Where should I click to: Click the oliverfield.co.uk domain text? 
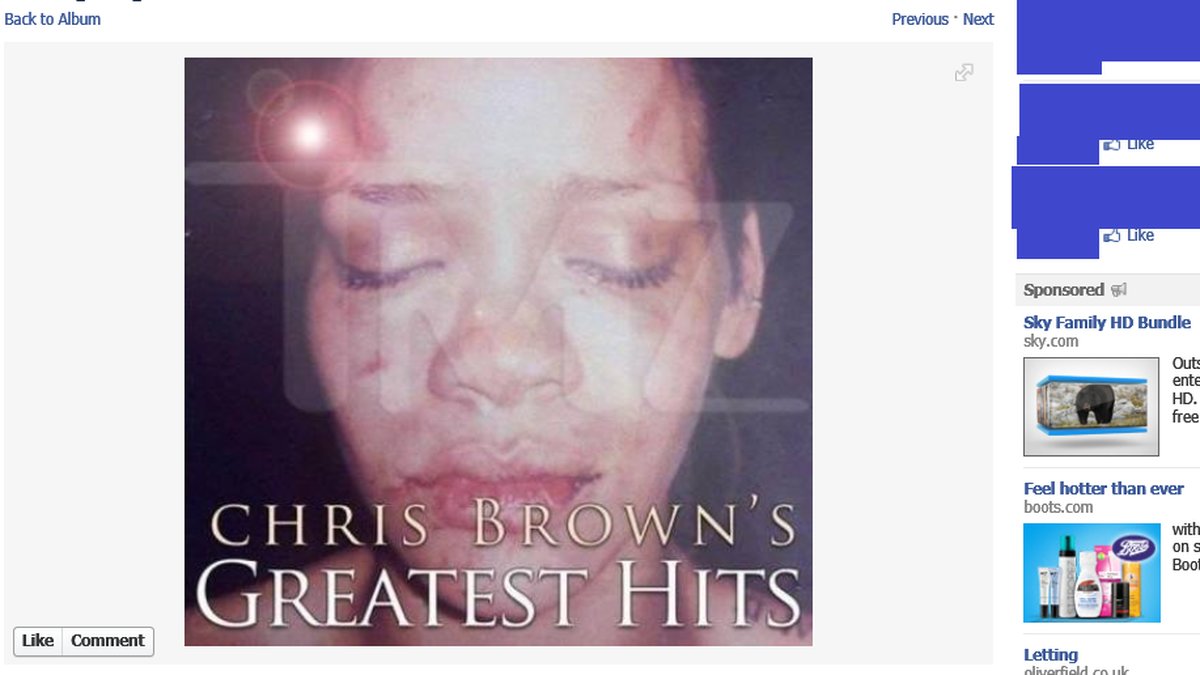pyautogui.click(x=1076, y=671)
